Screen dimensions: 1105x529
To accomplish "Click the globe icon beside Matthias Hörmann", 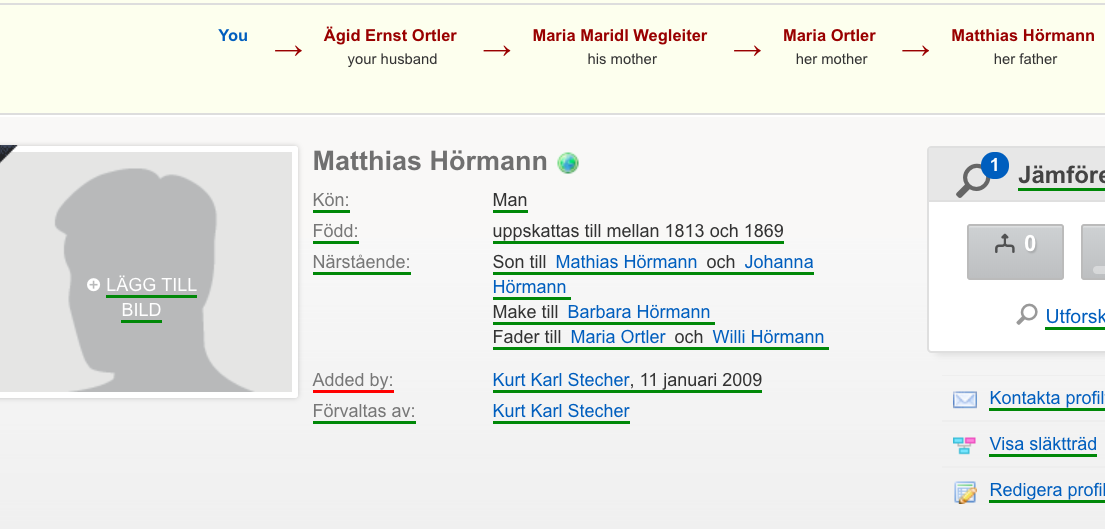I will pos(568,163).
